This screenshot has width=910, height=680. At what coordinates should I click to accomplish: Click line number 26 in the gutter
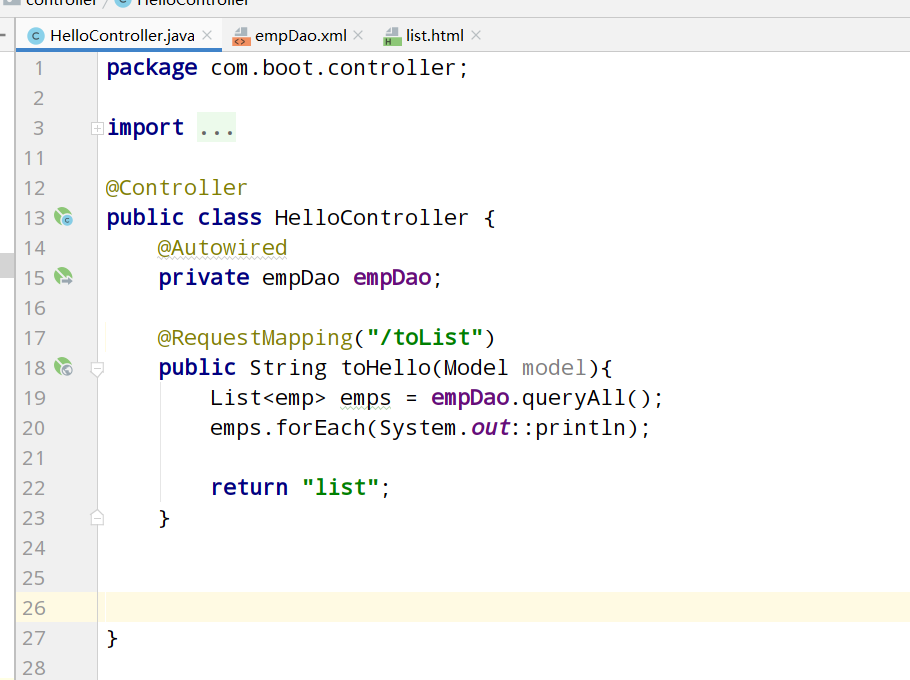point(34,608)
